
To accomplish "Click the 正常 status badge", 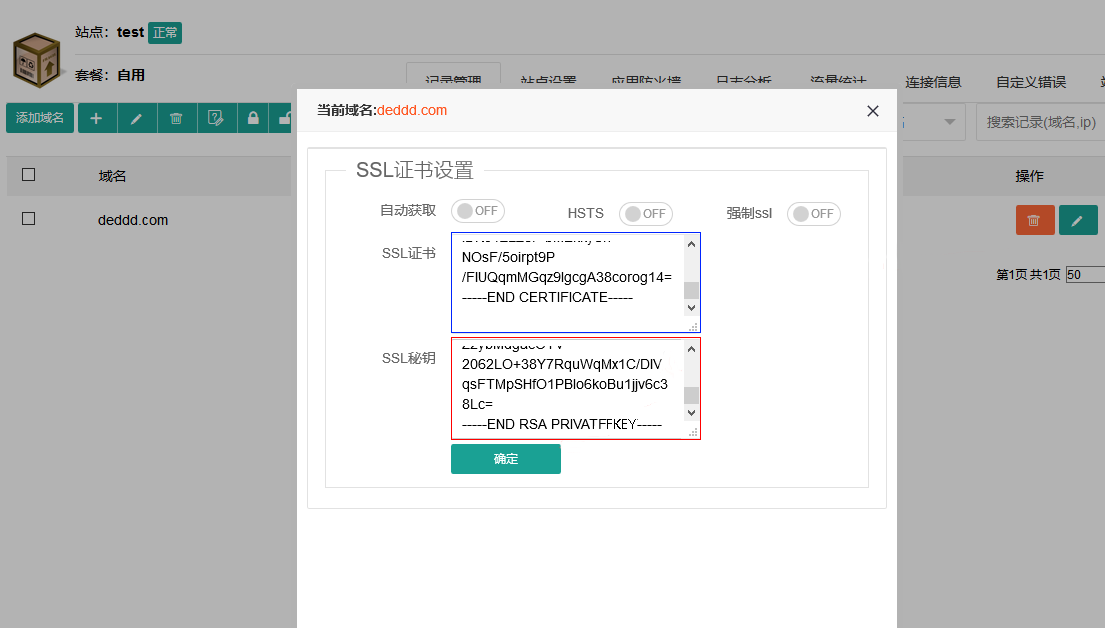I will [165, 32].
